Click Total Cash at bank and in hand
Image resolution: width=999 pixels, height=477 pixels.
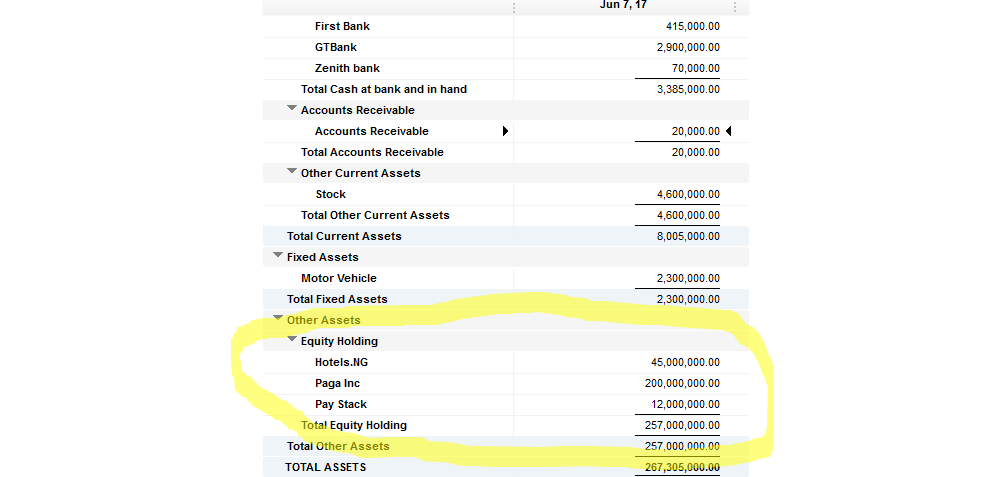point(384,89)
